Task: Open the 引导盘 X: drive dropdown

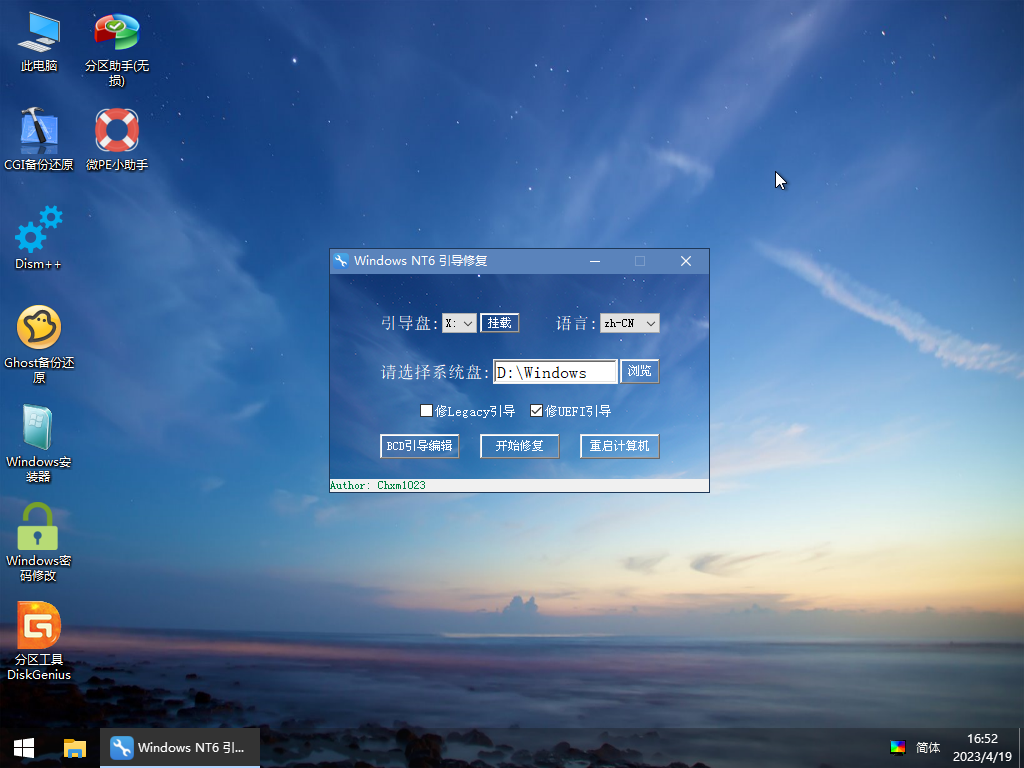Action: tap(459, 323)
